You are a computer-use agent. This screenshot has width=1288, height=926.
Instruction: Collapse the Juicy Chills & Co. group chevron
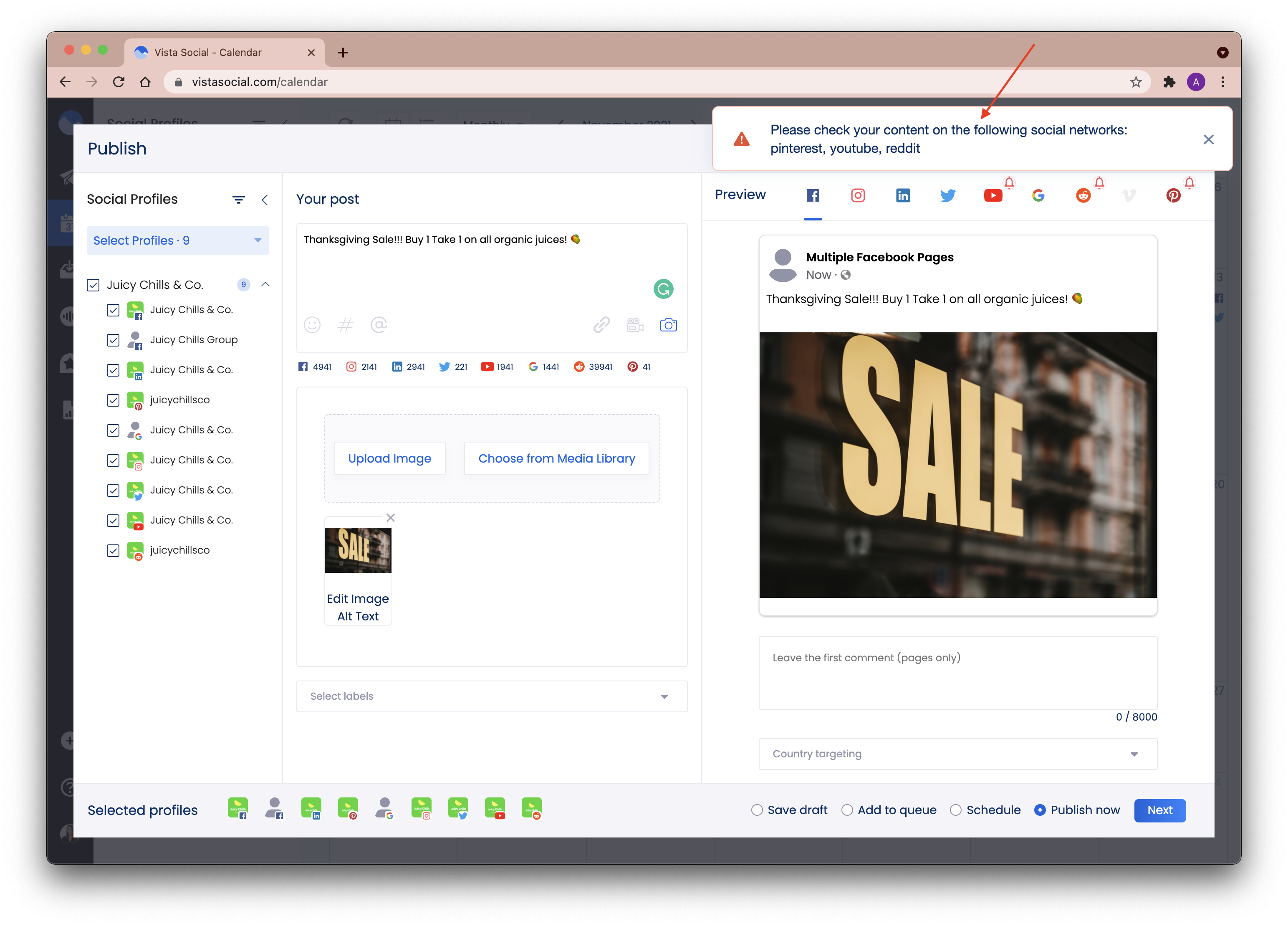(265, 284)
